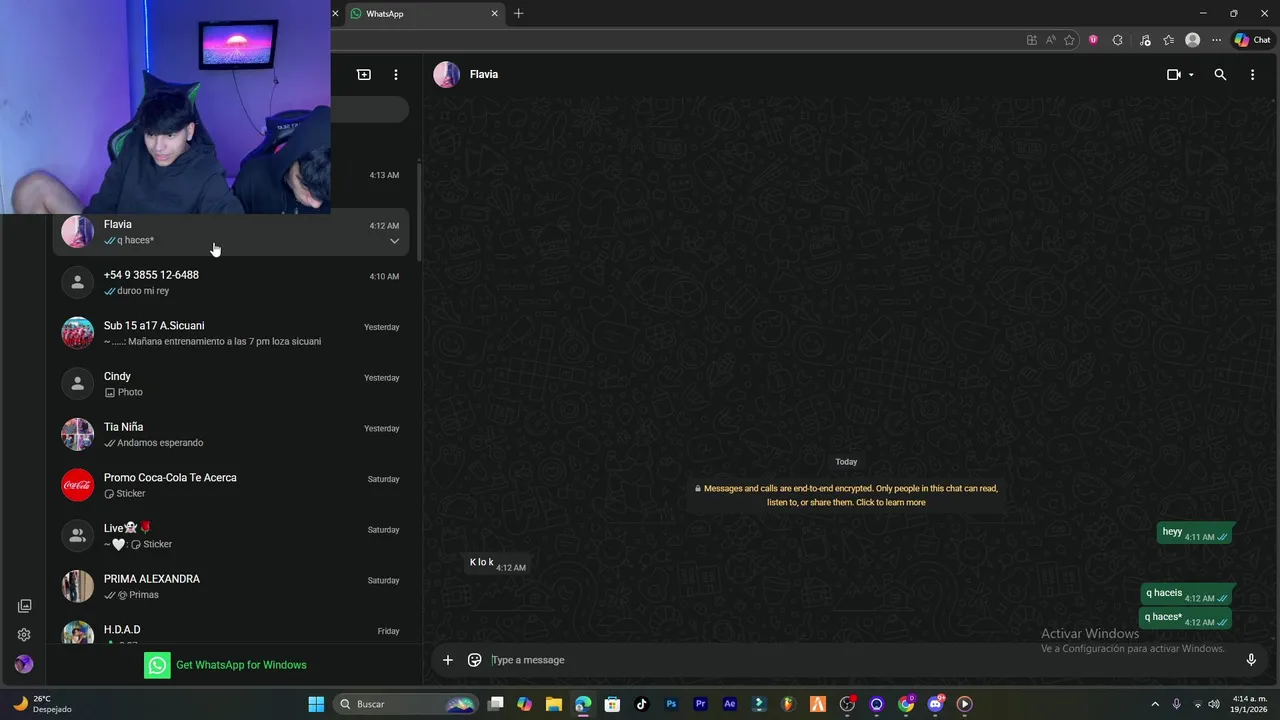The height and width of the screenshot is (720, 1280).
Task: Open the emoji and sticker picker
Action: (475, 660)
